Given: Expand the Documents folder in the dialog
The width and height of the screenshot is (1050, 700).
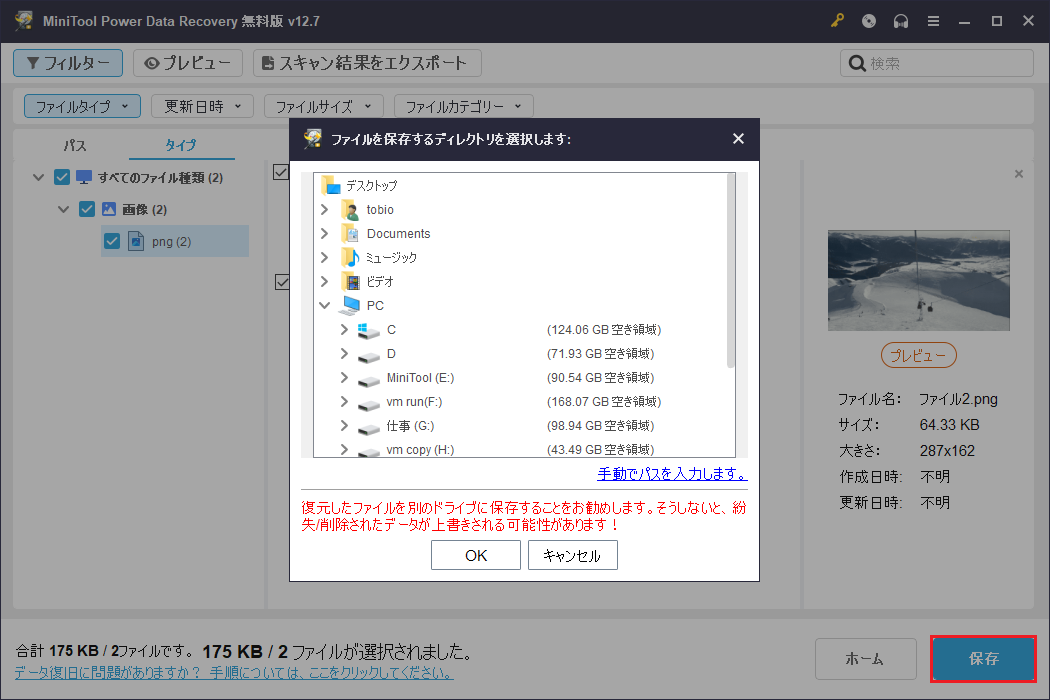Looking at the screenshot, I should point(323,233).
